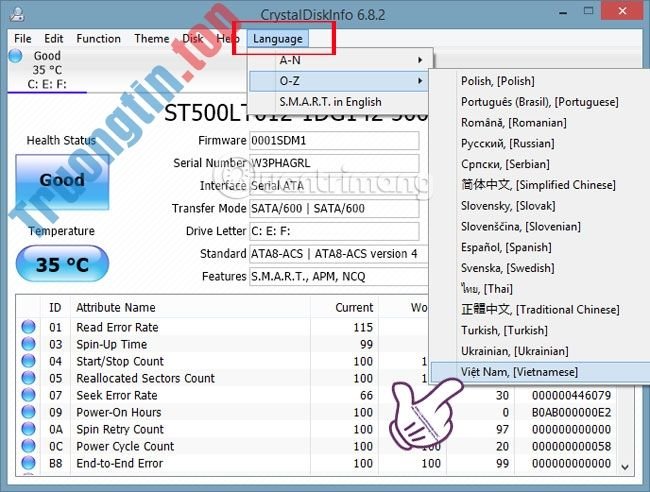
Task: Click status icon for Reallocated Sectors Count
Action: pos(28,378)
